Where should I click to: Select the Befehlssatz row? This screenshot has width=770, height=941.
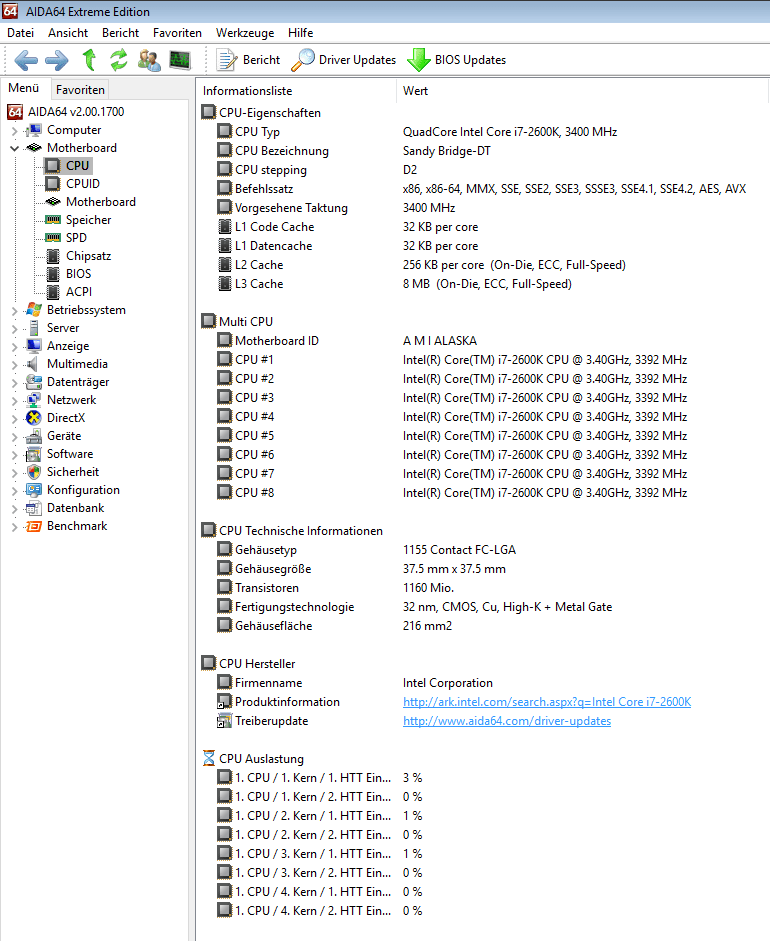point(483,188)
